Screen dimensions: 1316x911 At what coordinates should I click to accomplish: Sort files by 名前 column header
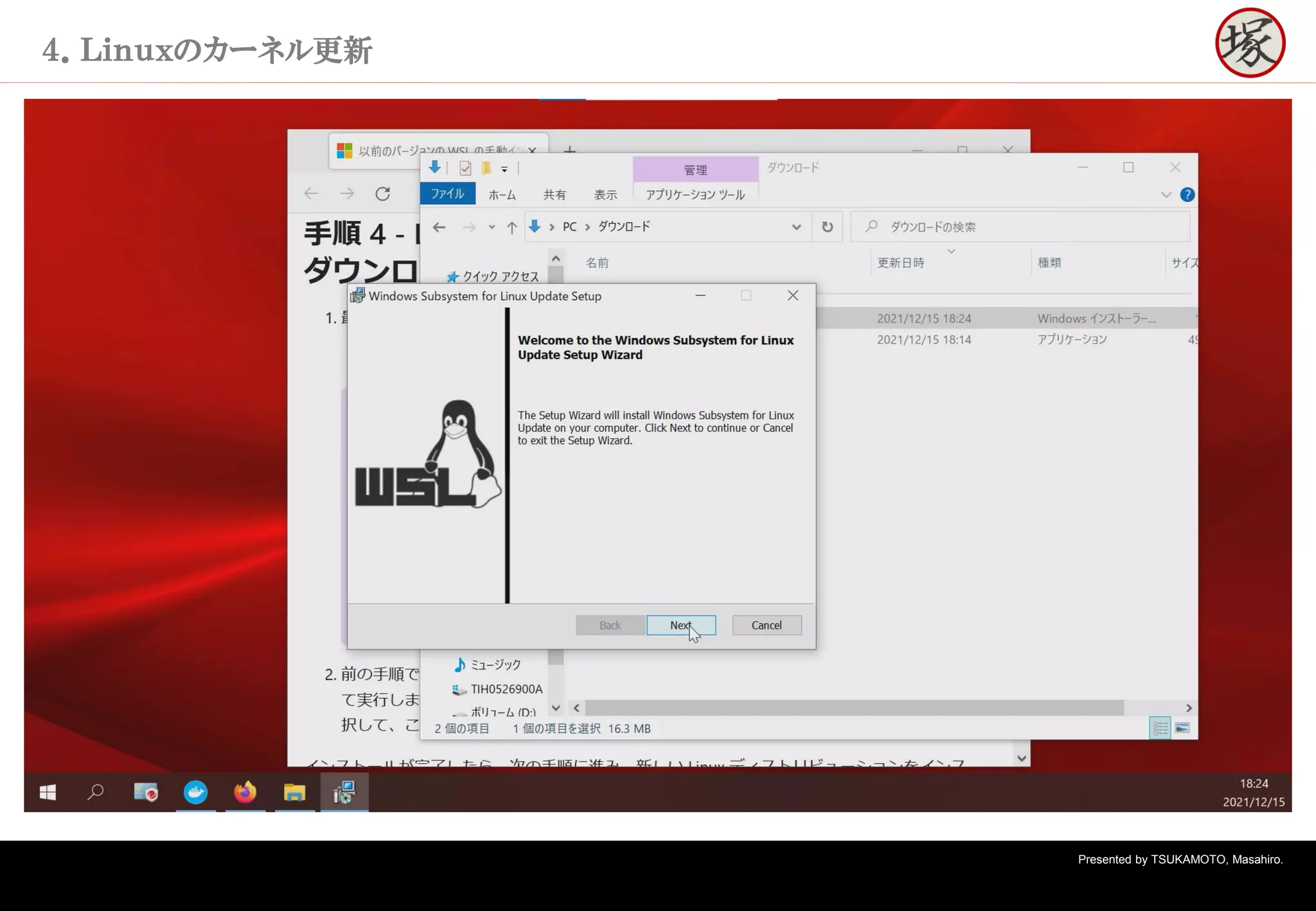(x=597, y=263)
